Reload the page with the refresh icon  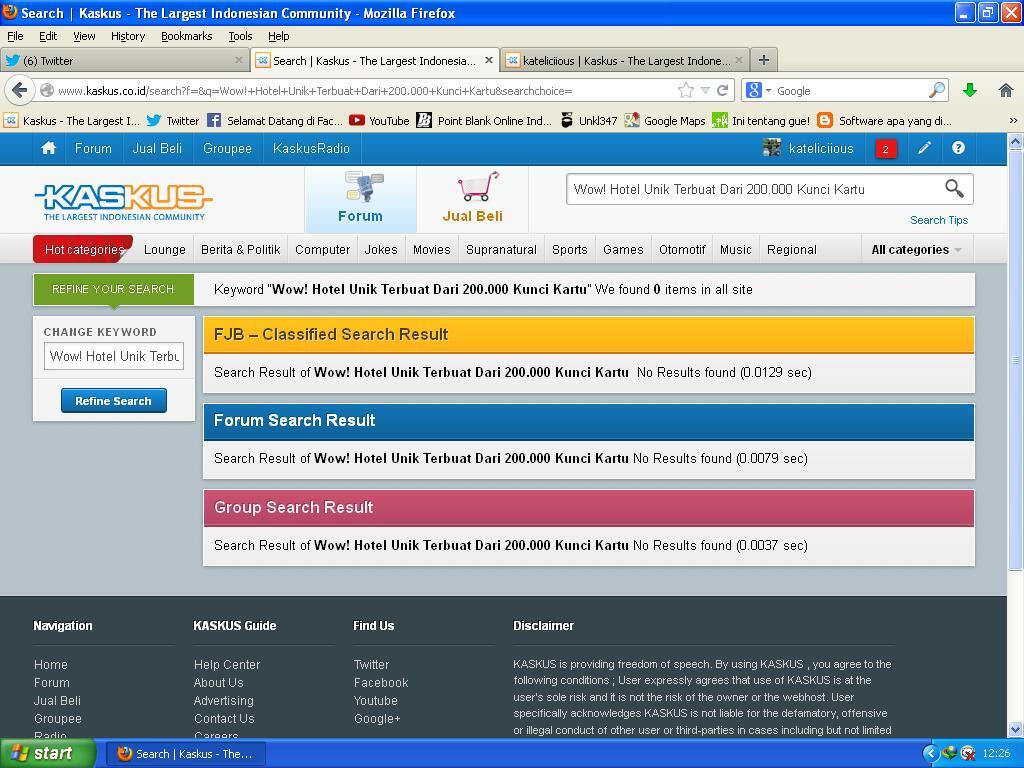pyautogui.click(x=722, y=90)
